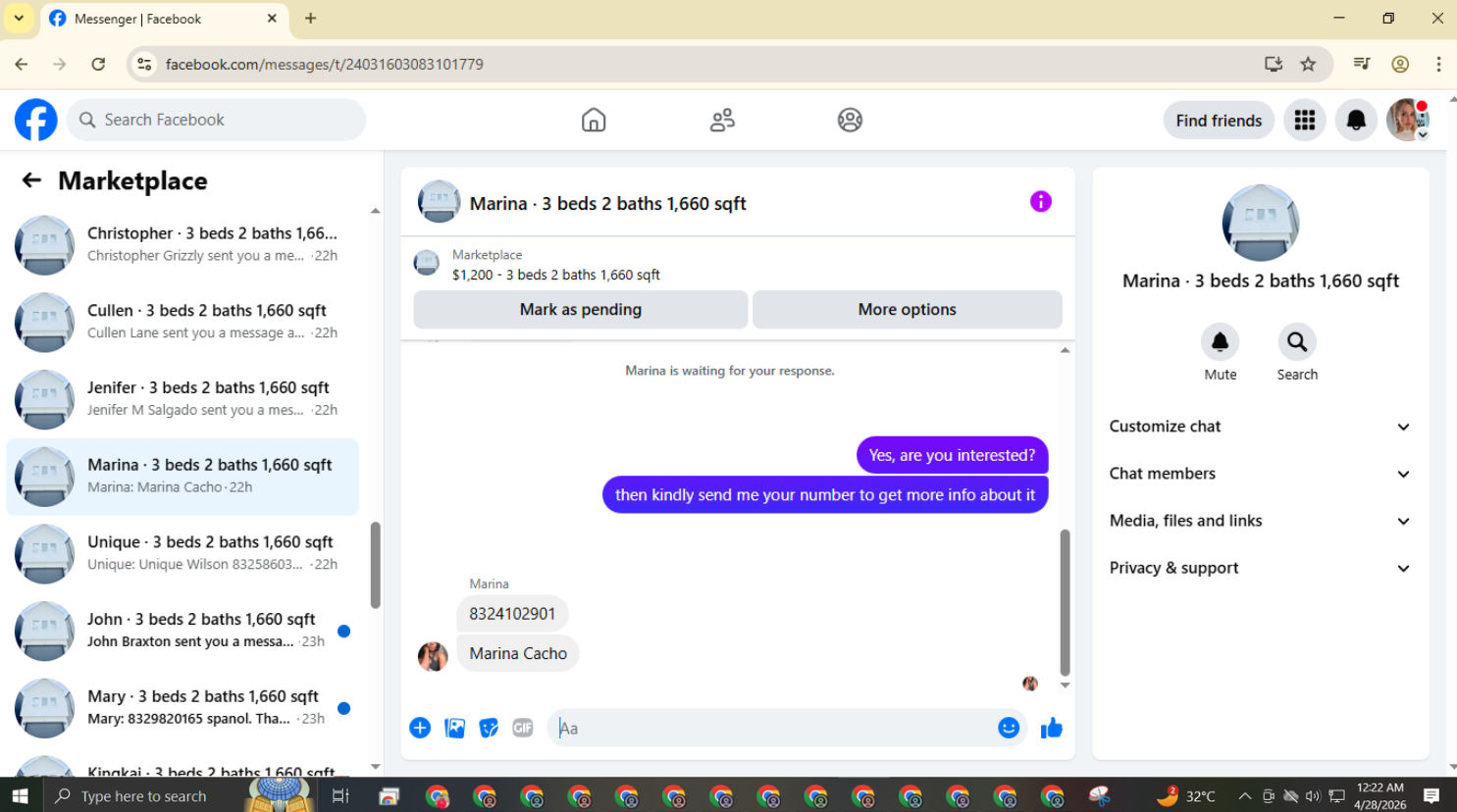The width and height of the screenshot is (1457, 812).
Task: Click the Chrome address bar URL
Action: [324, 64]
